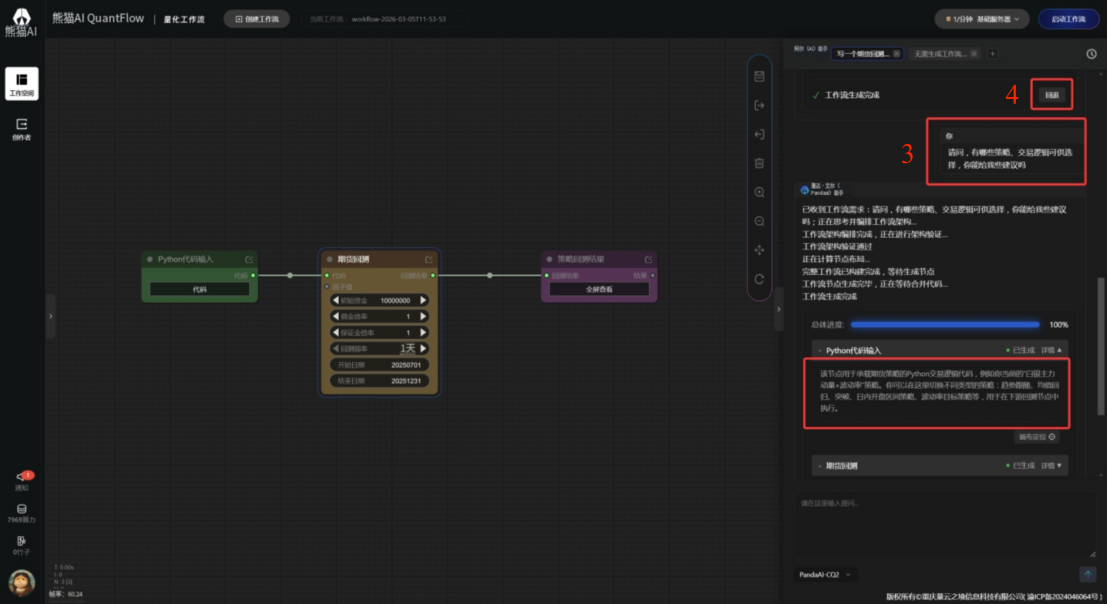Screen dimensions: 1108x604
Task: Send the message with the arrow button
Action: point(1088,574)
